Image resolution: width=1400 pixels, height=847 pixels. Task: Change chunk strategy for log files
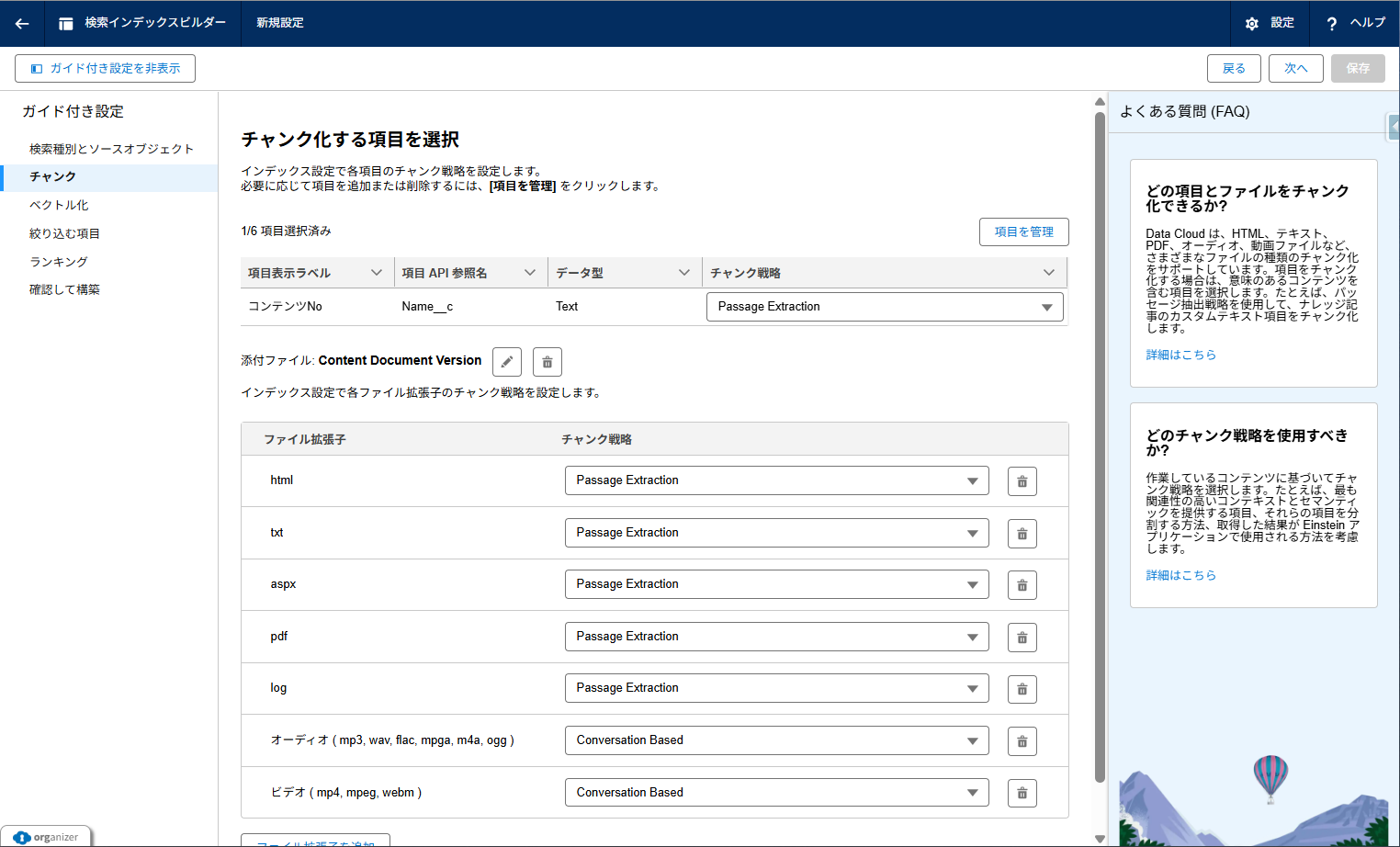pyautogui.click(x=776, y=688)
